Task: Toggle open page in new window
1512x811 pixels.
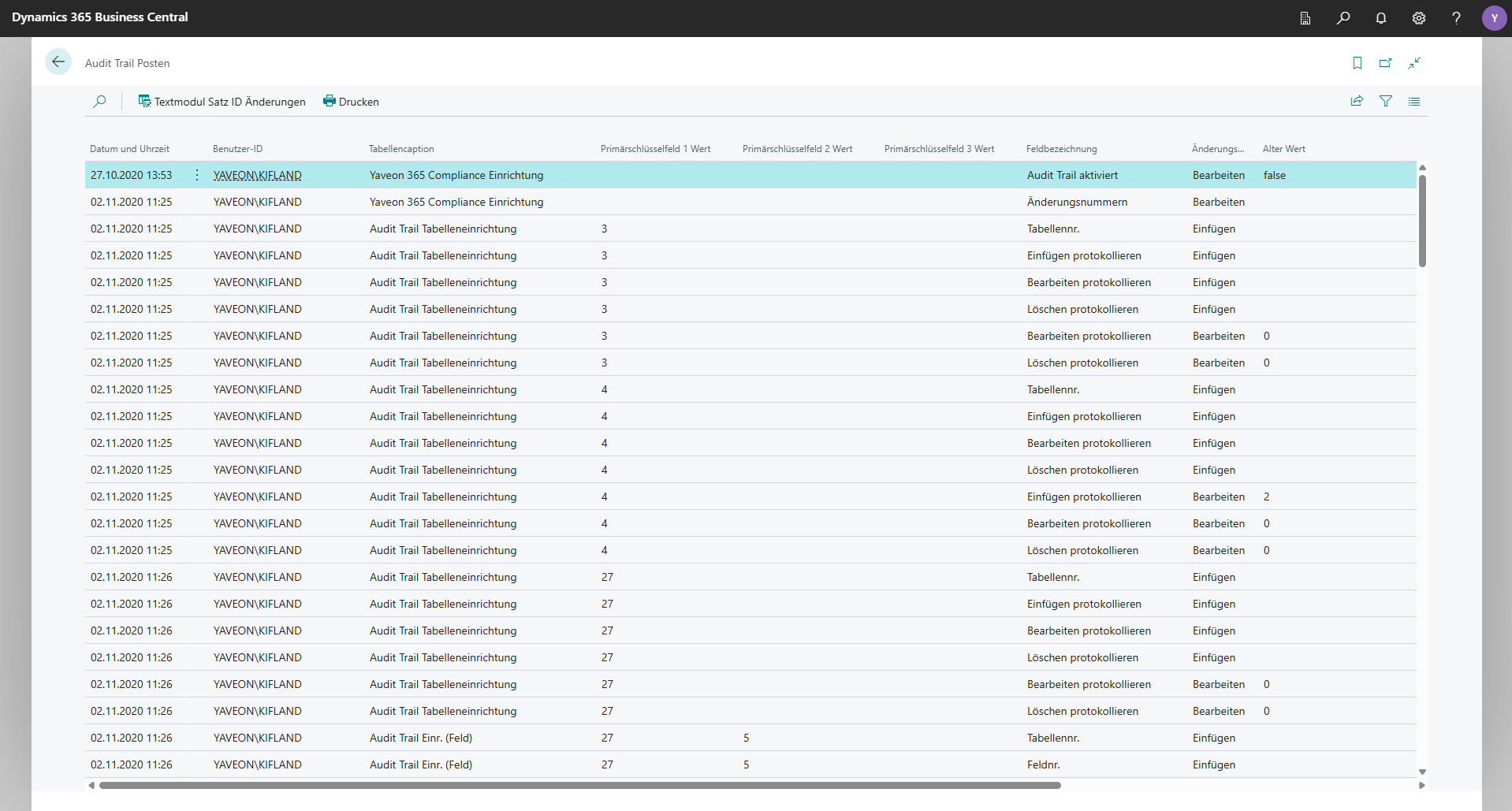Action: coord(1385,63)
